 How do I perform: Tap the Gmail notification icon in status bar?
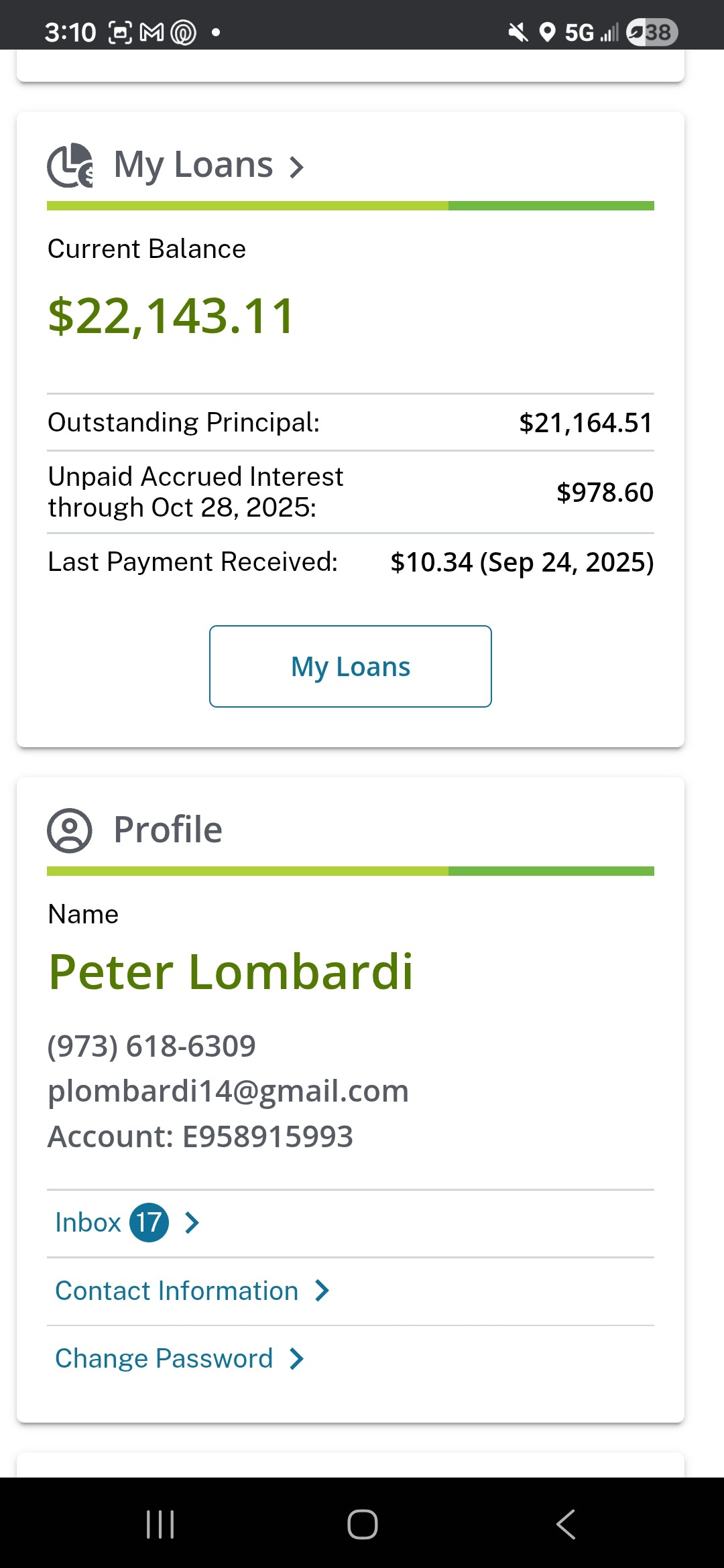pos(152,32)
